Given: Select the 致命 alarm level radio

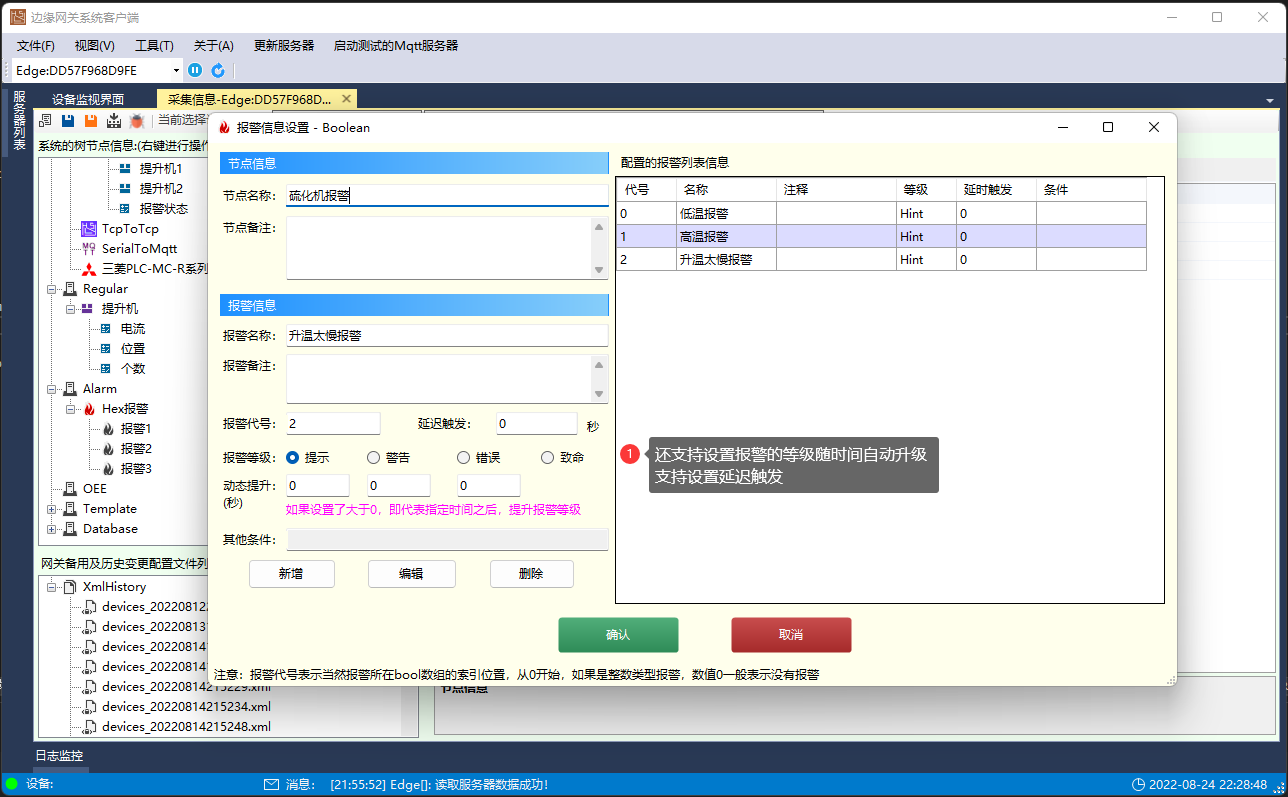Looking at the screenshot, I should [548, 457].
